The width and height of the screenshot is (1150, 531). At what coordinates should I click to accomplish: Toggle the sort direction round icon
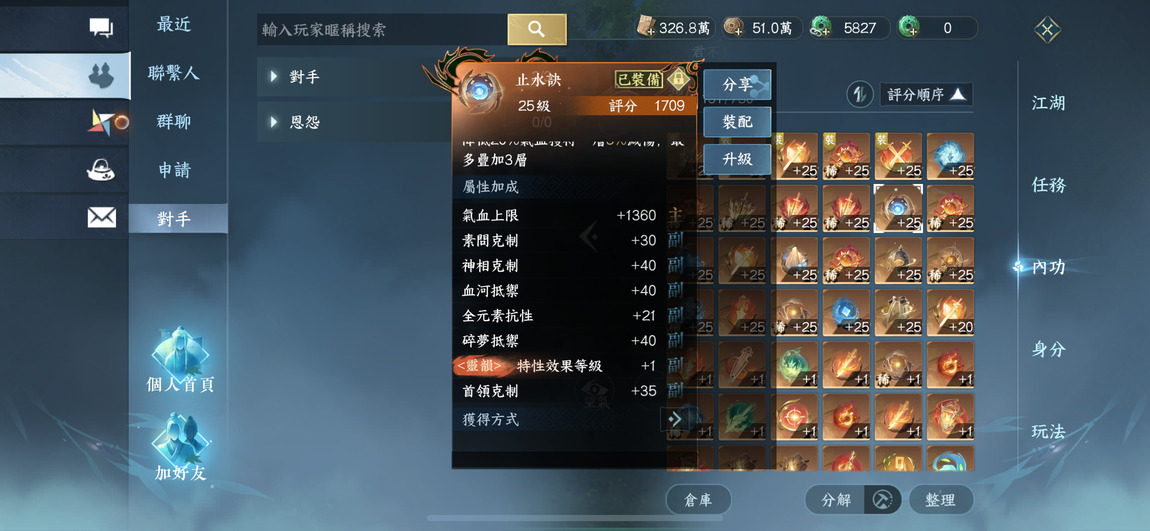859,94
